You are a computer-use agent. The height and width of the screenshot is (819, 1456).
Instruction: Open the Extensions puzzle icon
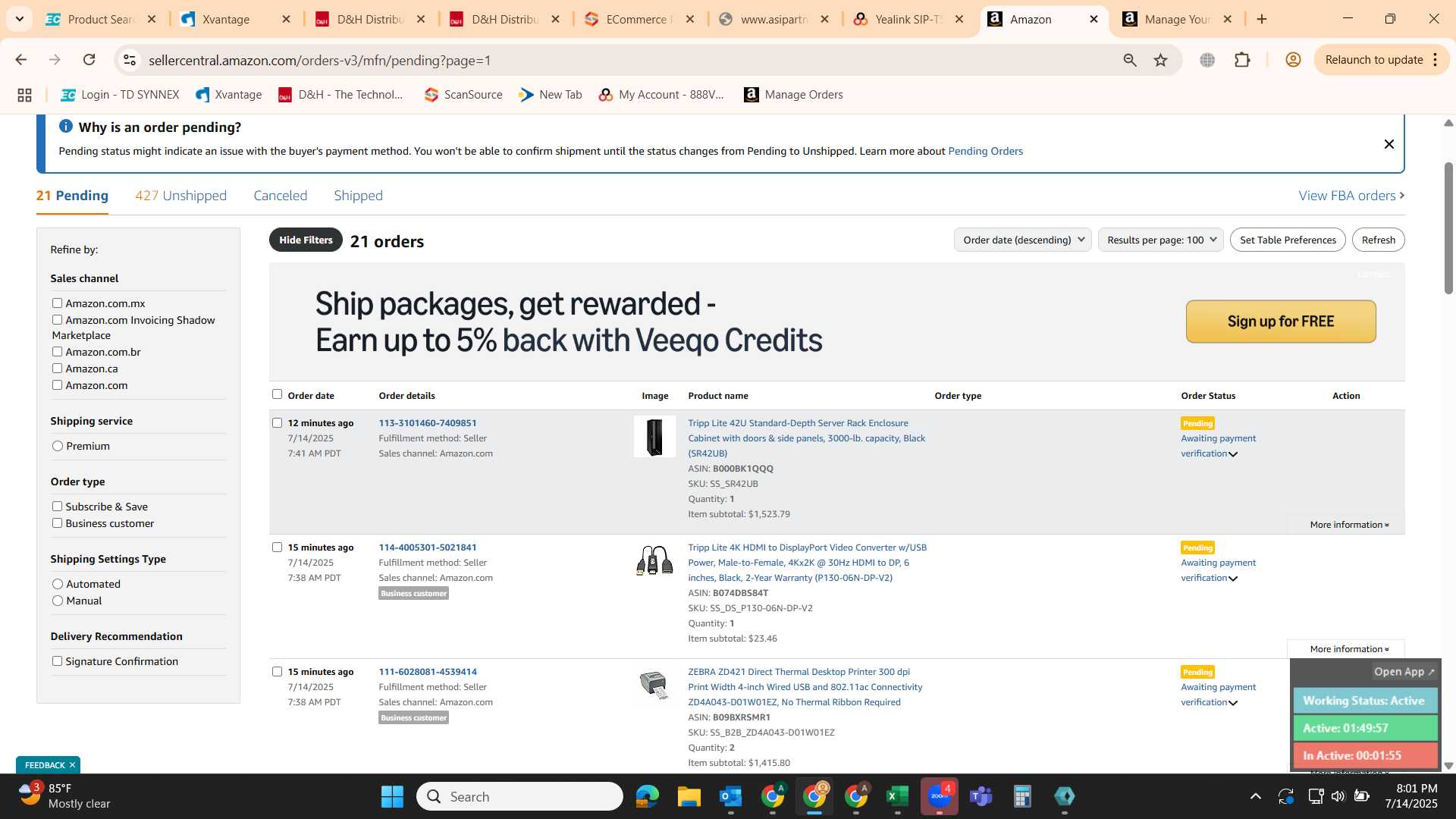(x=1242, y=60)
